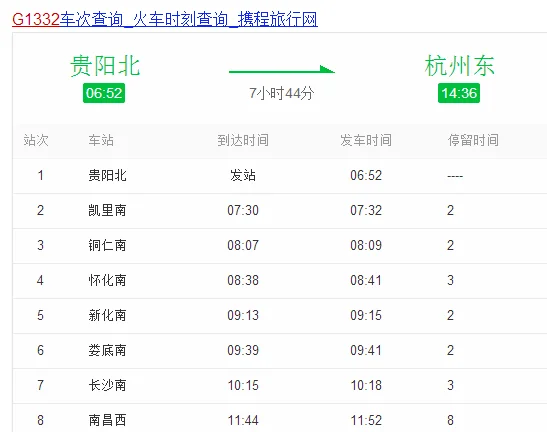The width and height of the screenshot is (547, 432).
Task: Click the 发站 arrival cell
Action: point(243,175)
